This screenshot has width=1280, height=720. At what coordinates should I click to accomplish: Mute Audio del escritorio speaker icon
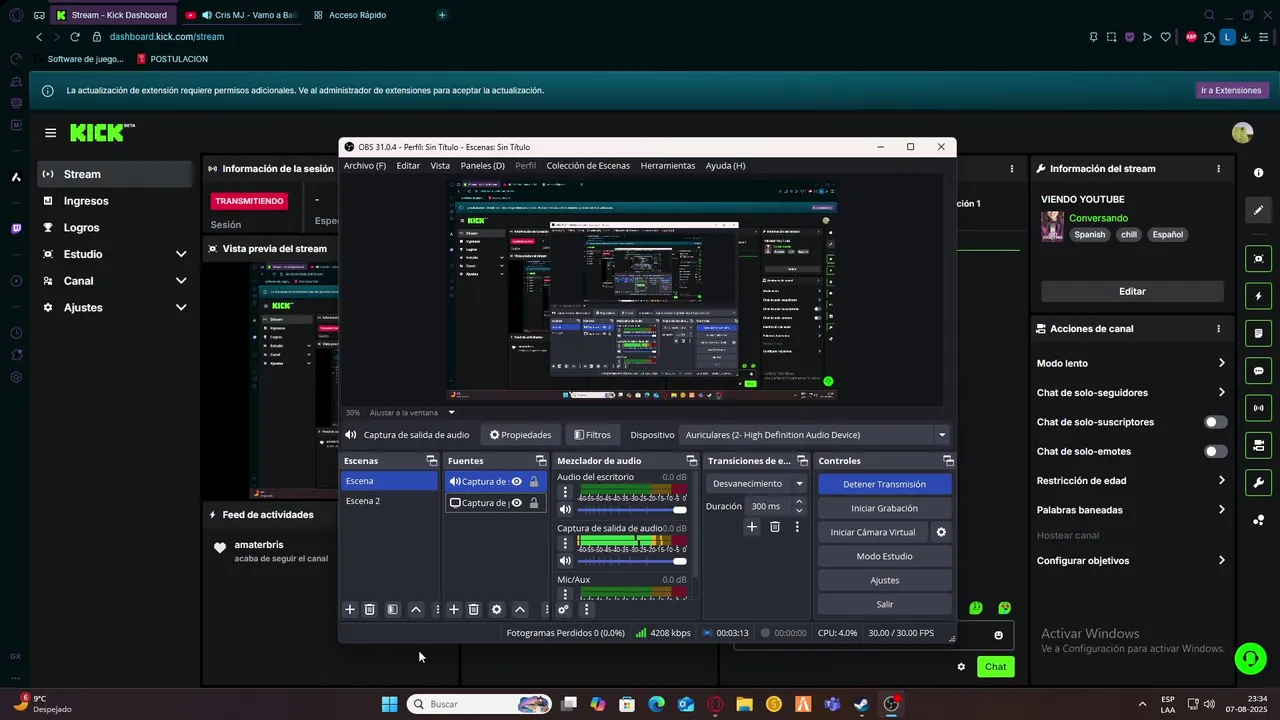(565, 510)
